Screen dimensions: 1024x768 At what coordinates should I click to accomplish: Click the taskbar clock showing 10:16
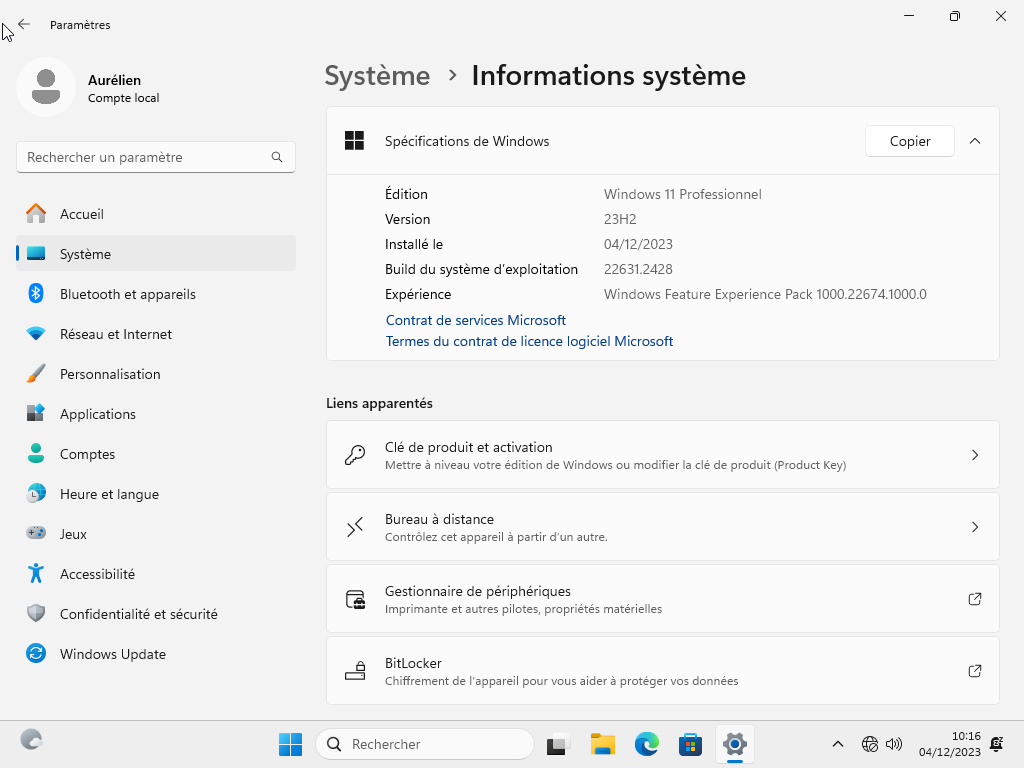click(x=950, y=744)
